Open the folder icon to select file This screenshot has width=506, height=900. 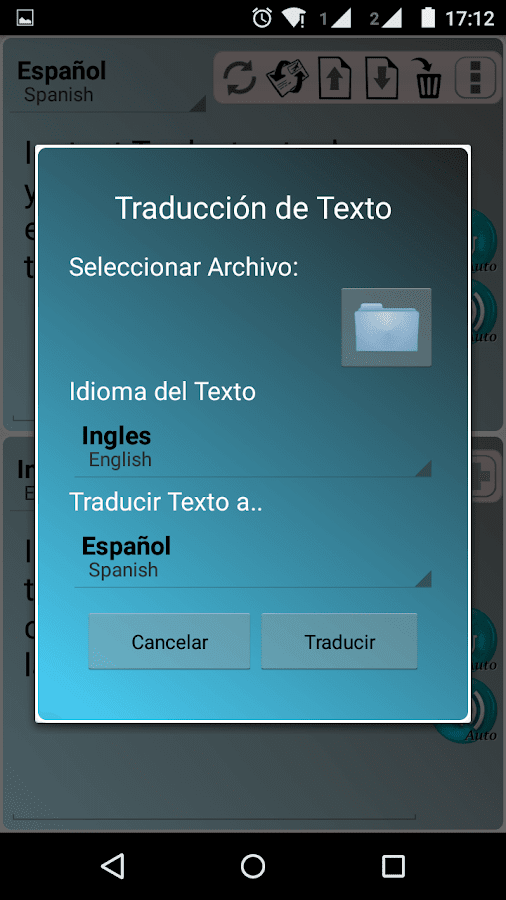386,327
